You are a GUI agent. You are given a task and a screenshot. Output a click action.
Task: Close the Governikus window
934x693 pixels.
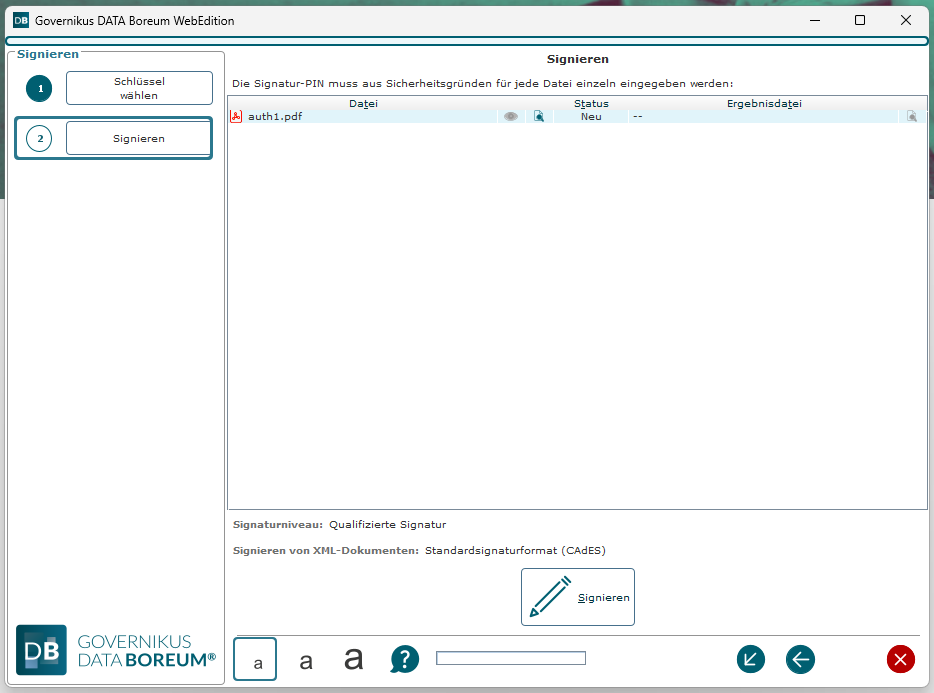coord(906,20)
